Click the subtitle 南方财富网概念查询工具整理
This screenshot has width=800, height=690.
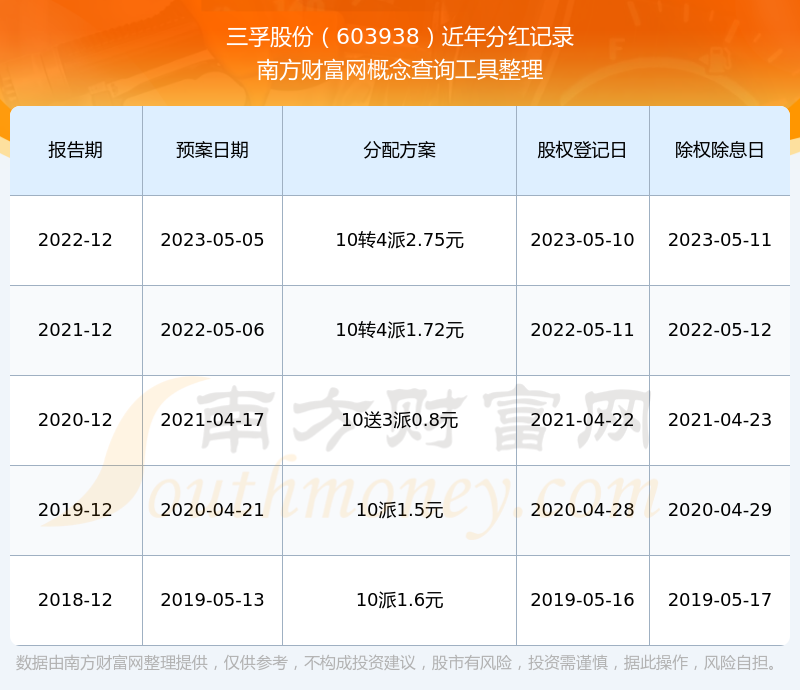400,70
